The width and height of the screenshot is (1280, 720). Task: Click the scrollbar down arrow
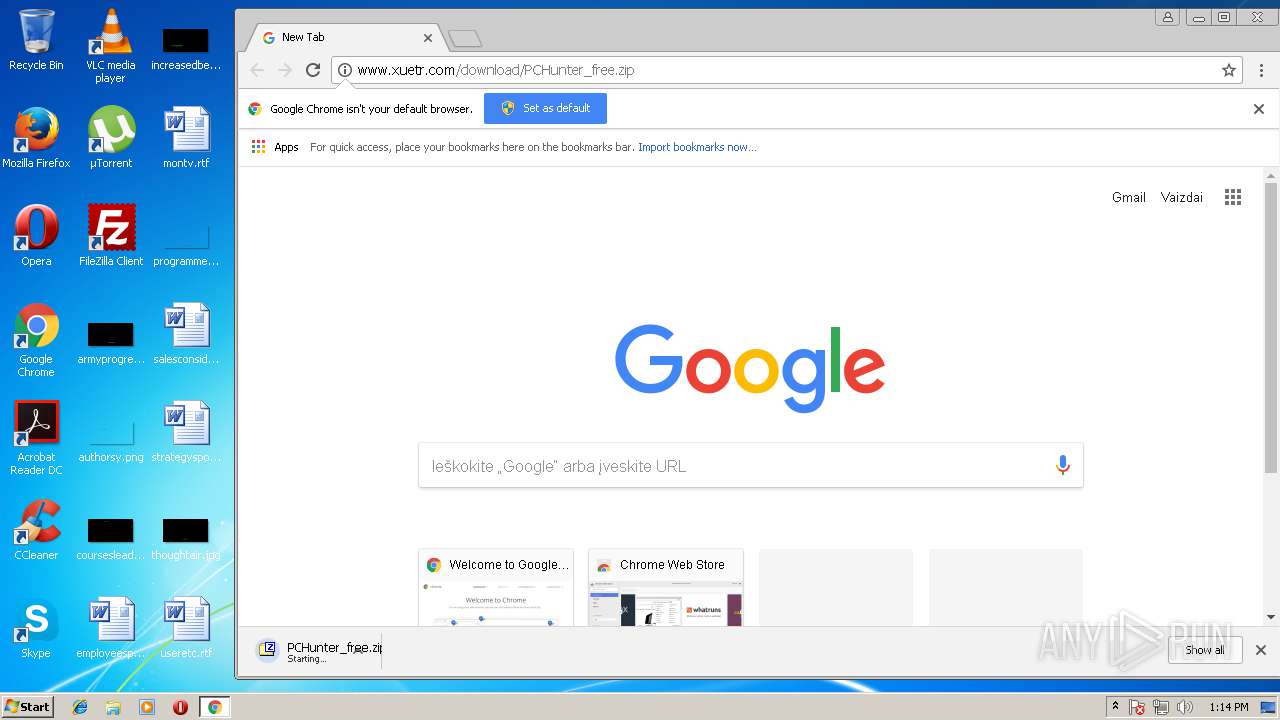click(x=1271, y=617)
